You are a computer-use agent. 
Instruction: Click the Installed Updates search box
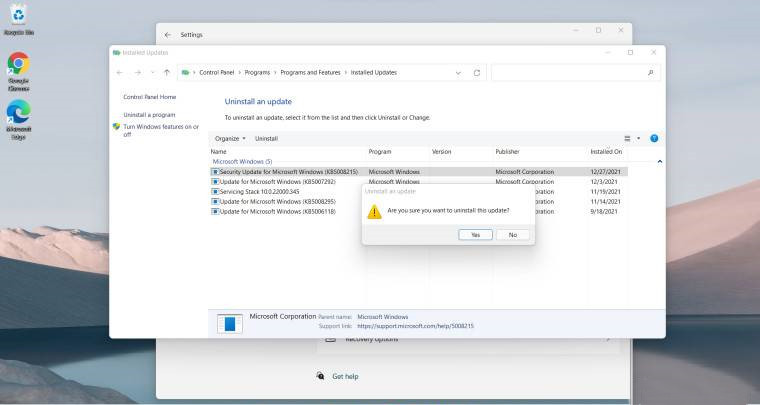pyautogui.click(x=570, y=73)
